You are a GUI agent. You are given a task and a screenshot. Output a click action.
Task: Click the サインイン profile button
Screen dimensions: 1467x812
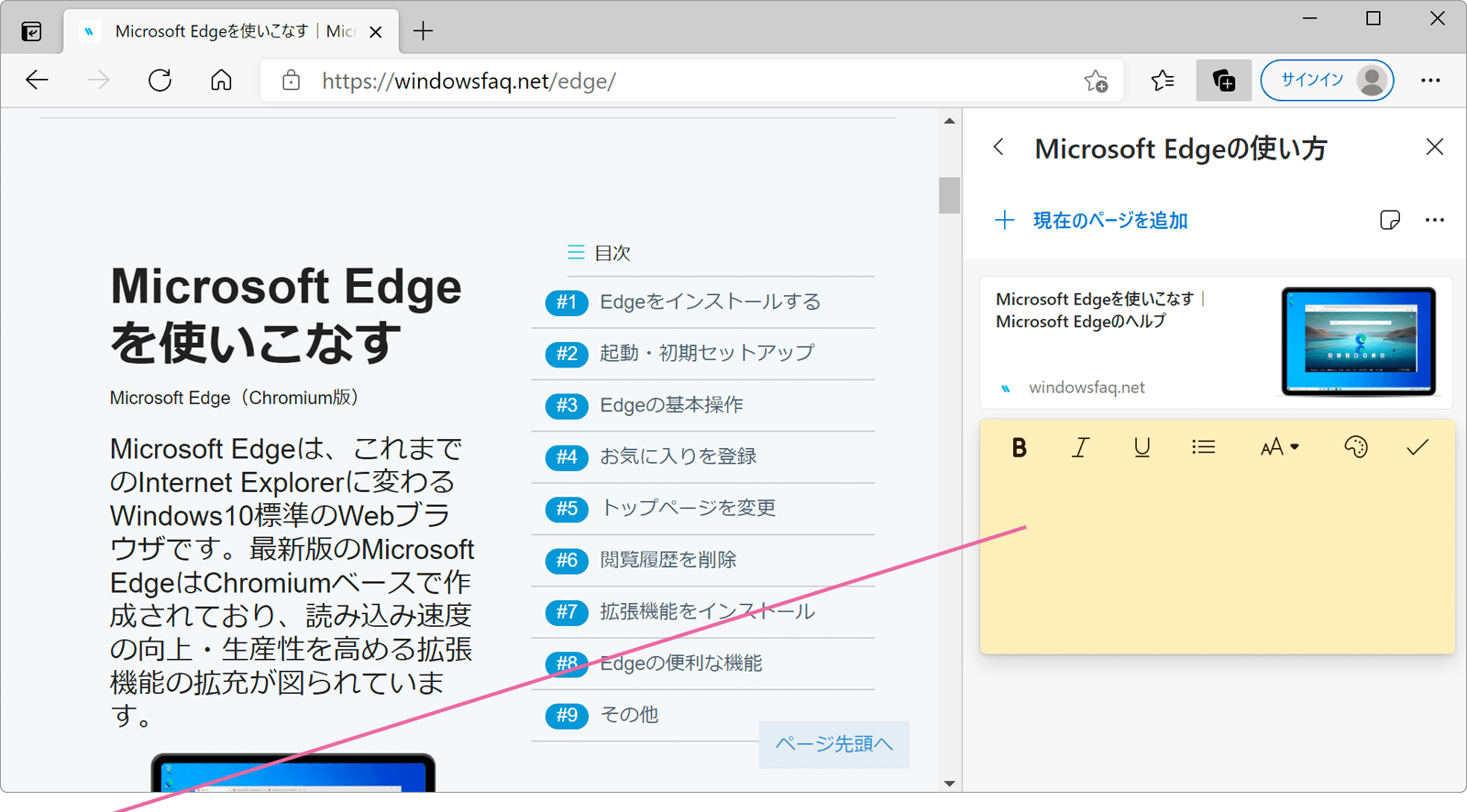pyautogui.click(x=1328, y=81)
